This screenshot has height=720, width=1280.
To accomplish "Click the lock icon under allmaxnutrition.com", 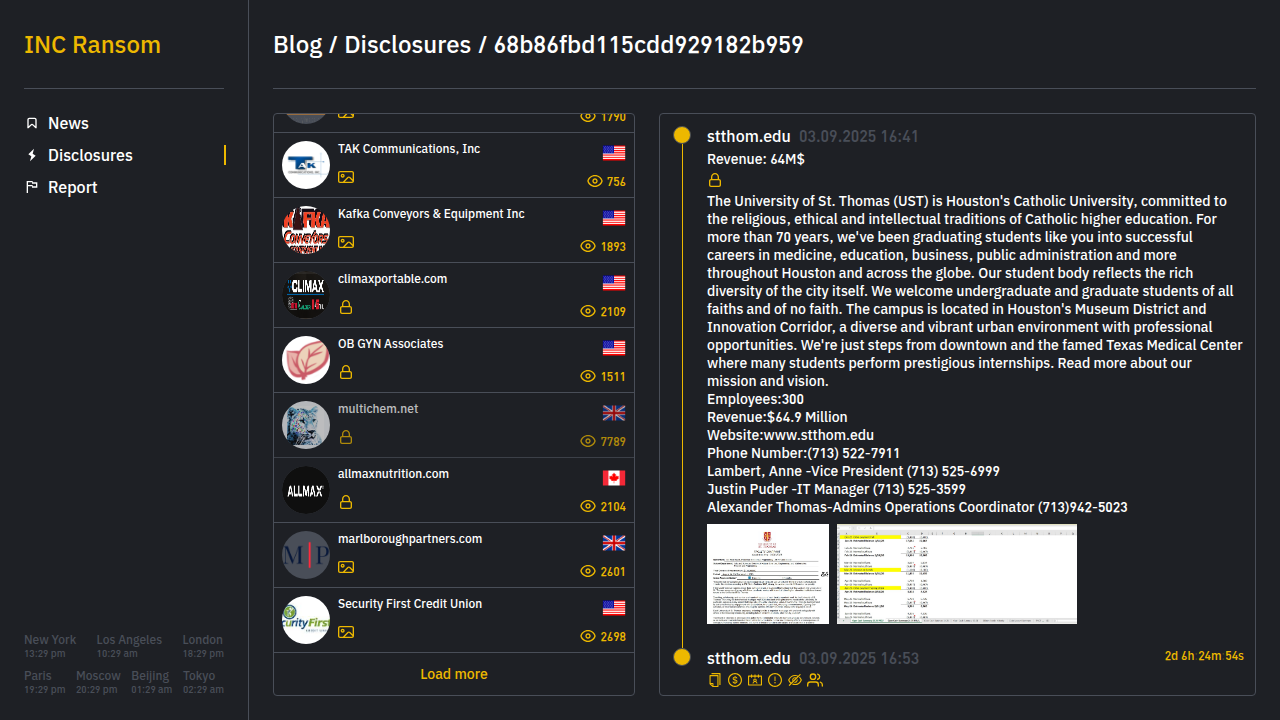I will click(x=346, y=502).
